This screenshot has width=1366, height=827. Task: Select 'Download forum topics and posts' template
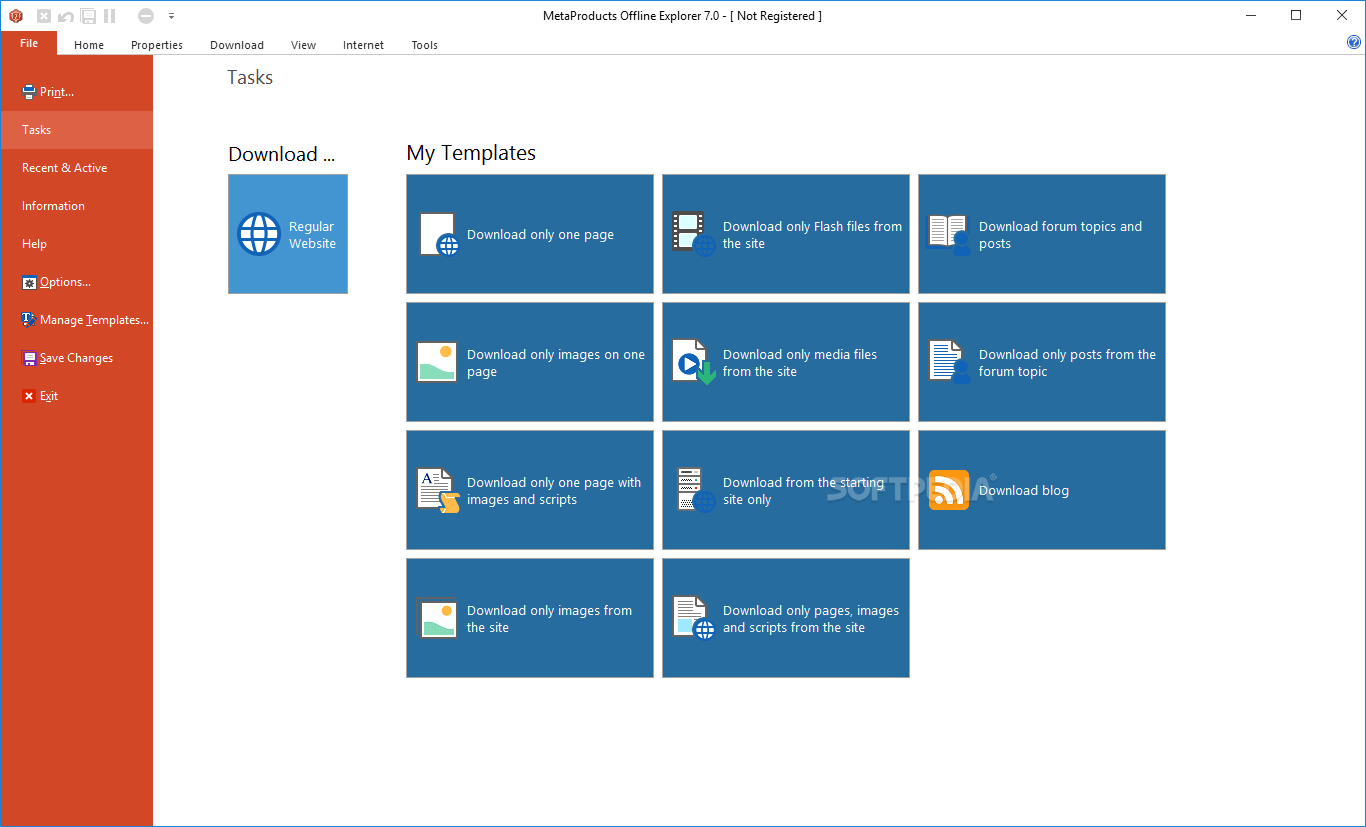[1042, 234]
